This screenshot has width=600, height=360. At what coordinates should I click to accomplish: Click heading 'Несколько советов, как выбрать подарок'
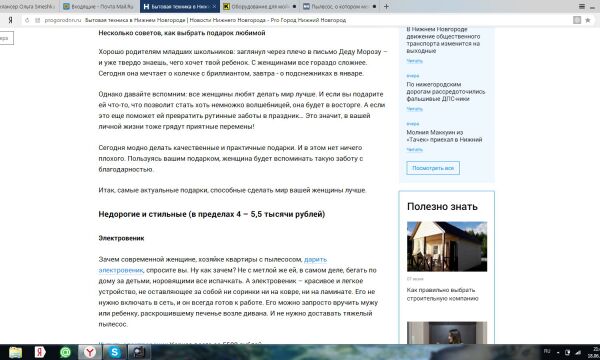tap(182, 33)
